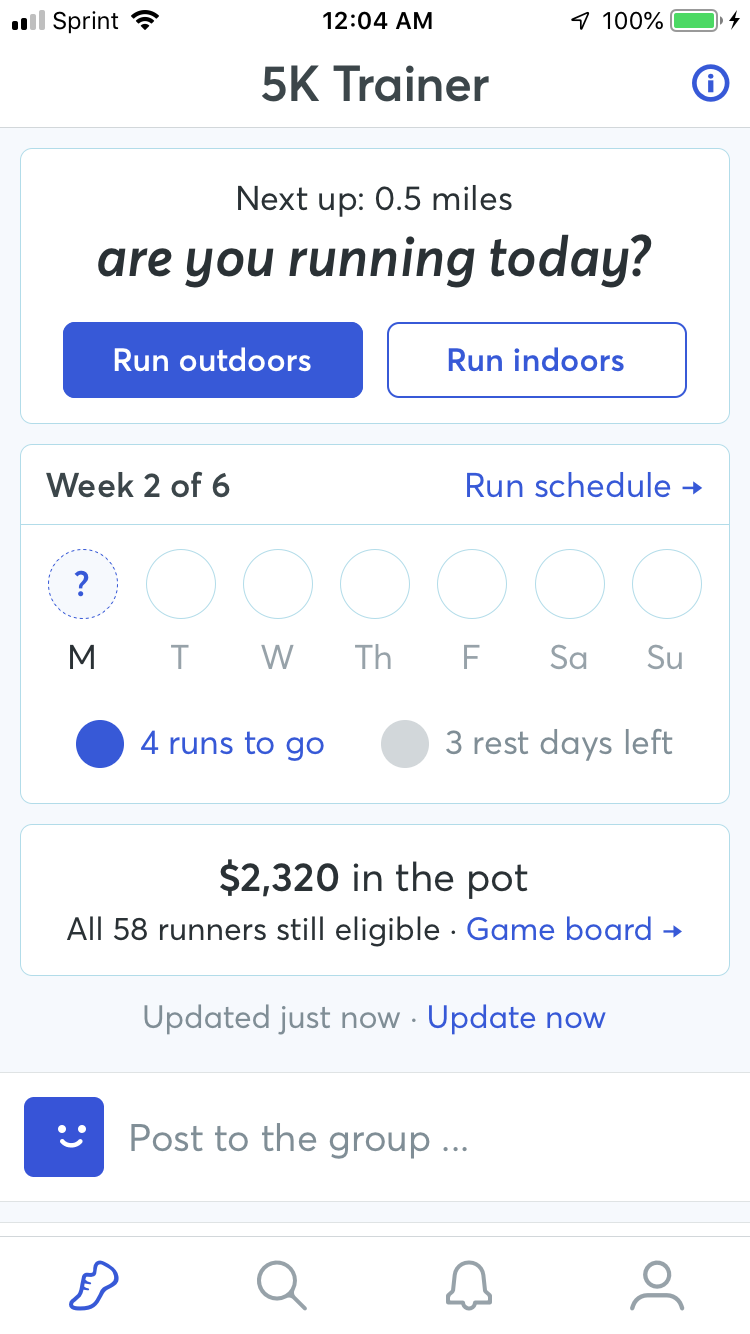Tap the running shoe tab icon

coord(93,1285)
